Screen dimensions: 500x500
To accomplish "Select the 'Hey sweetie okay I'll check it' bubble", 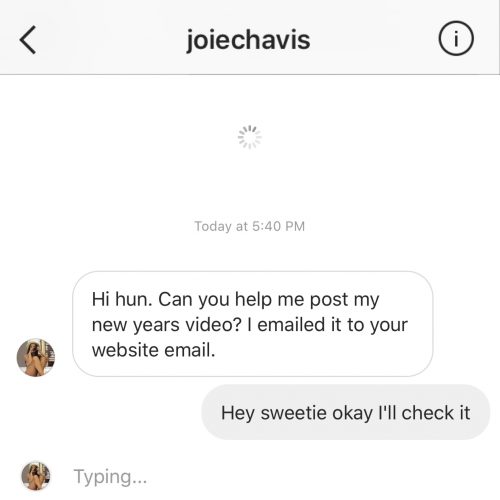I will pyautogui.click(x=346, y=412).
